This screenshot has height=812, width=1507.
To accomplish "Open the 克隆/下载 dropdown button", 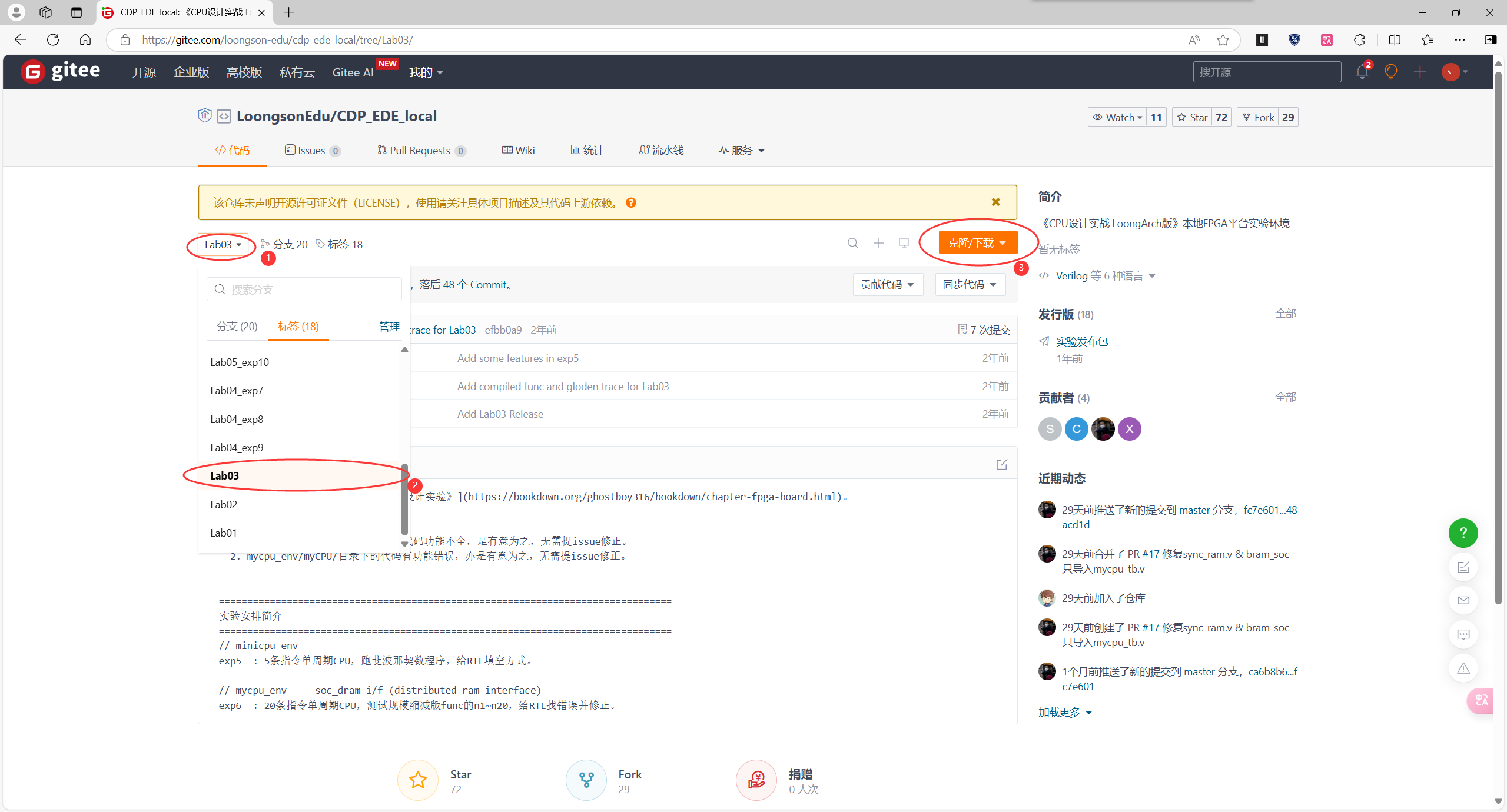I will [978, 243].
